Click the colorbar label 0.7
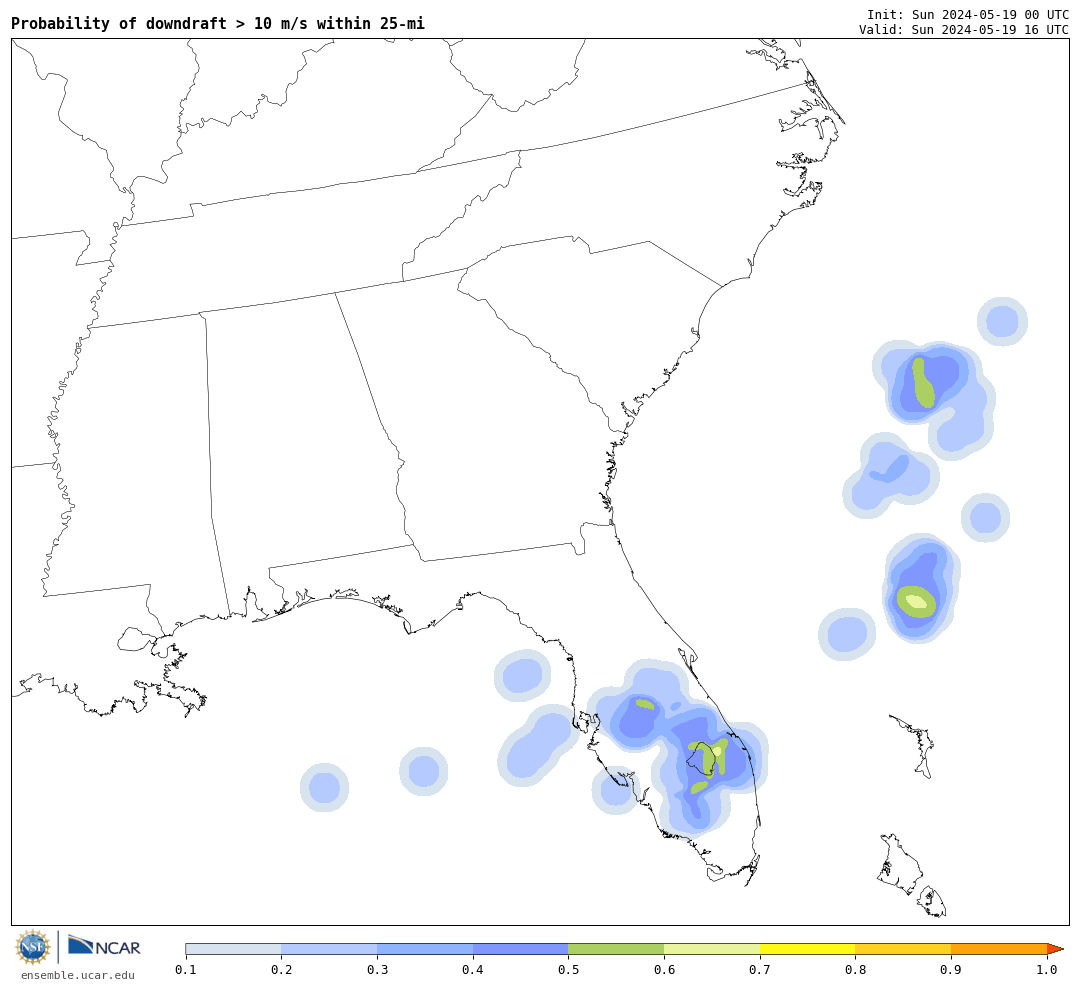Screen dimensions: 1080x988 click(760, 970)
